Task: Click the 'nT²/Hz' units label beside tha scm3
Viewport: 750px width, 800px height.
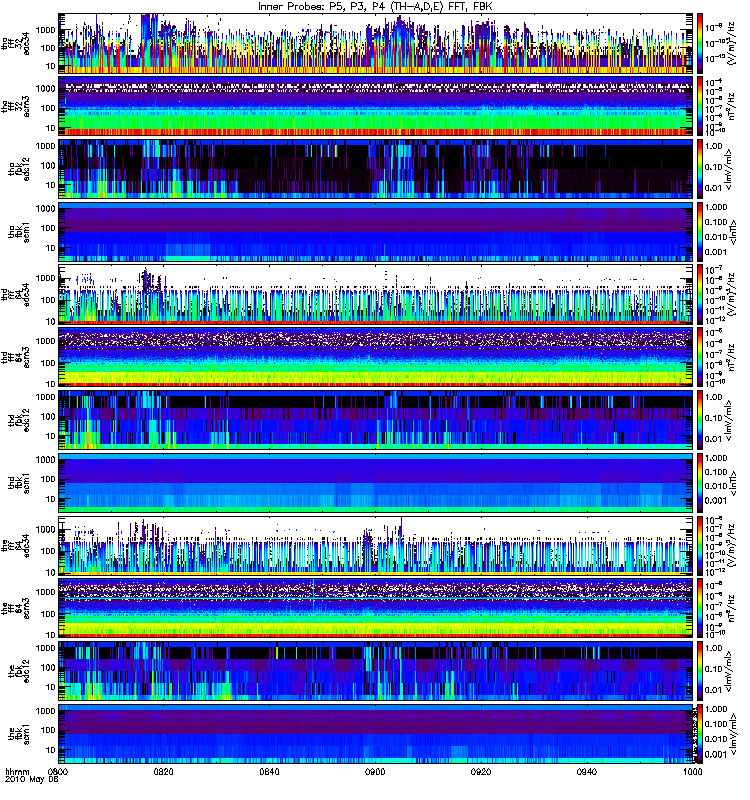Action: coord(730,107)
